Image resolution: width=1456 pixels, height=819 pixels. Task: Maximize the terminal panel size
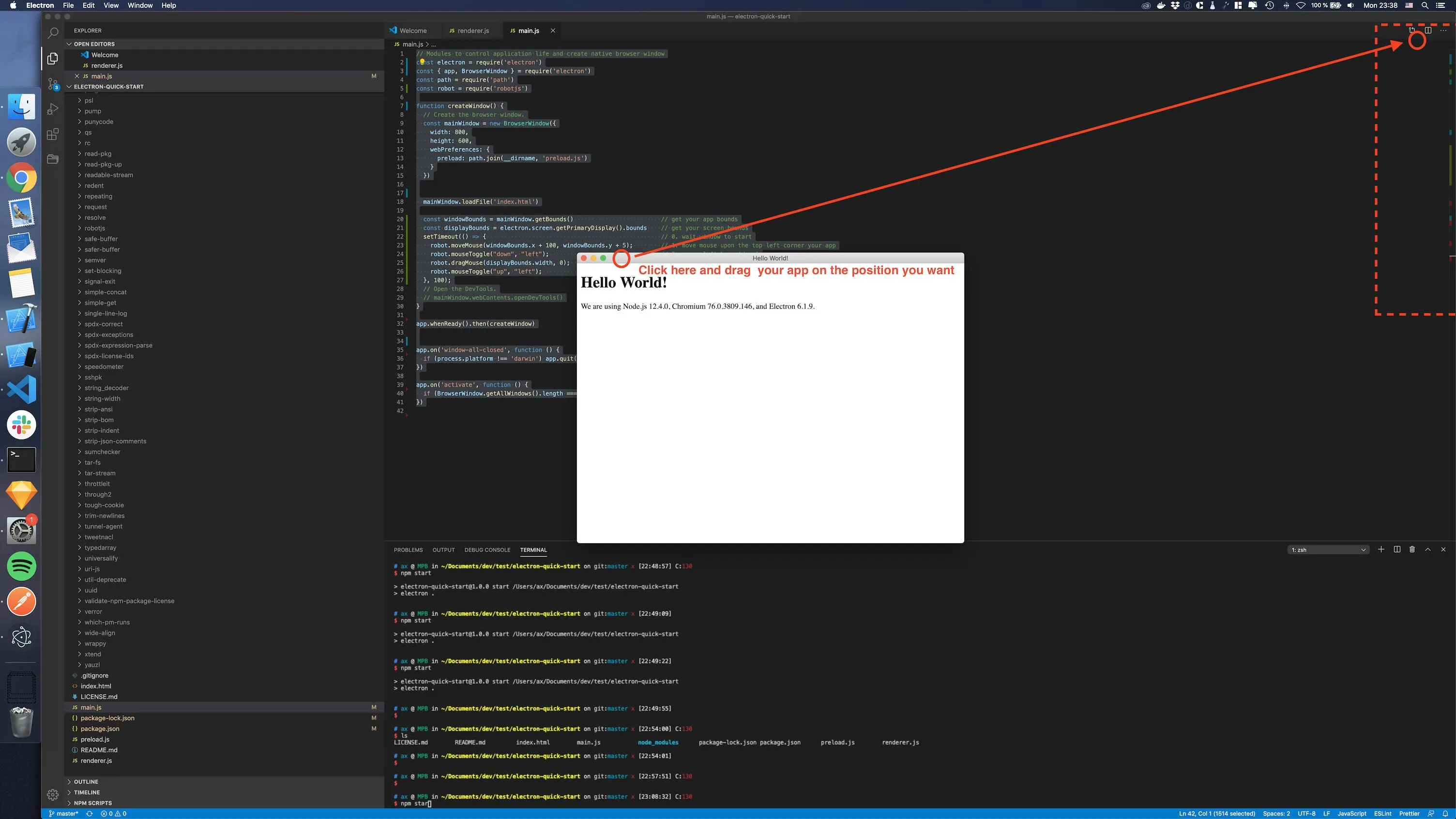click(x=1428, y=549)
